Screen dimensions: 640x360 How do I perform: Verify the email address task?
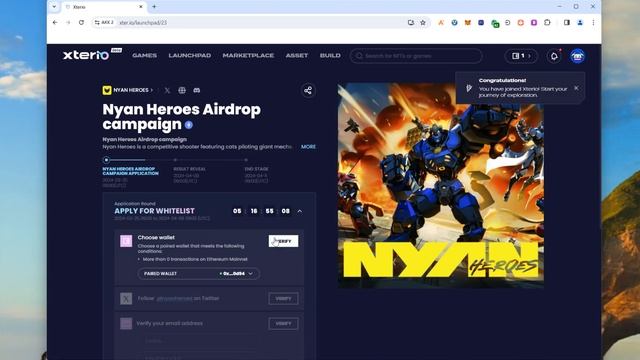click(x=283, y=324)
